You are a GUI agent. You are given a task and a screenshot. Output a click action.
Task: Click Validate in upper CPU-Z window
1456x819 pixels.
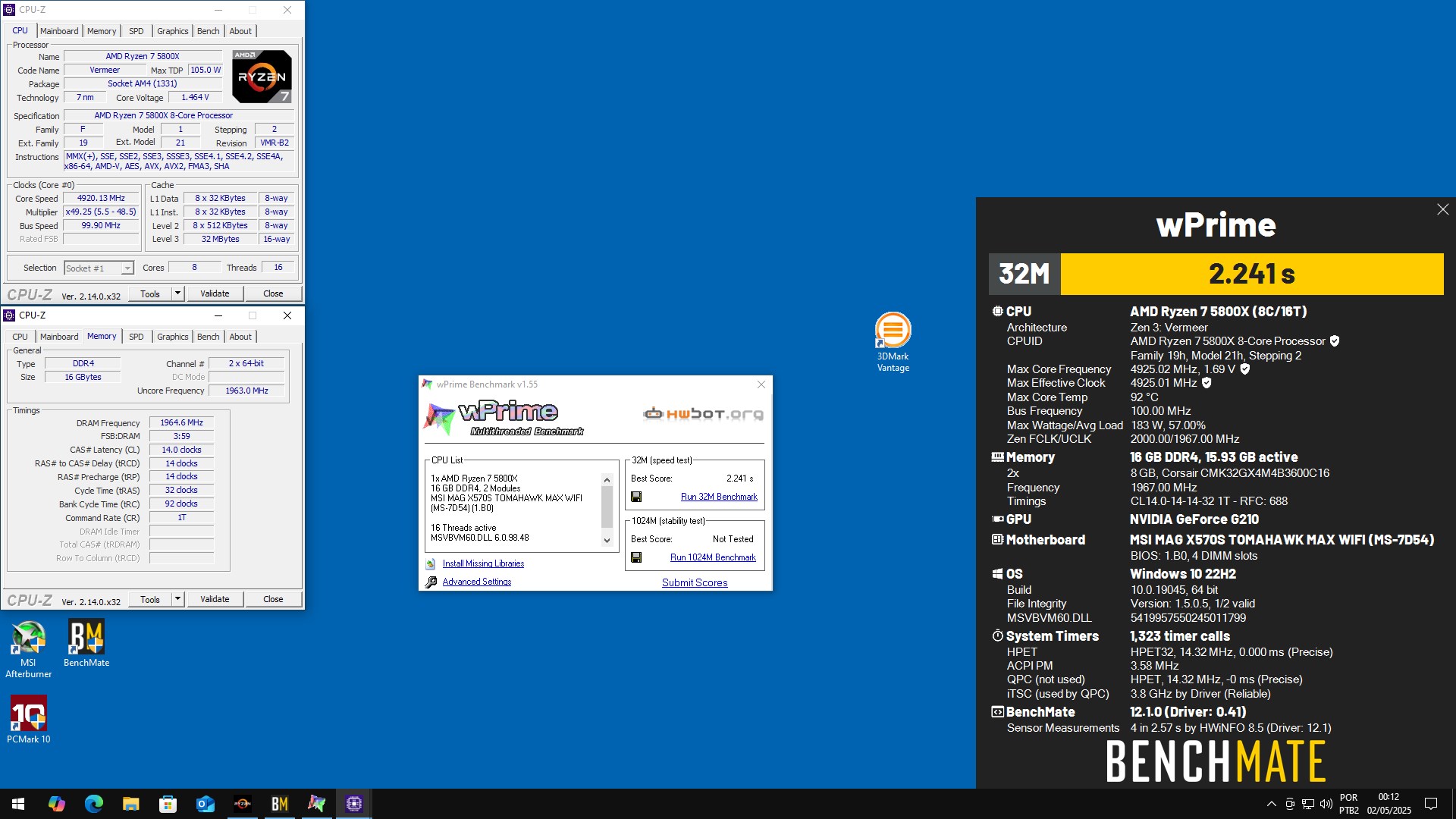tap(215, 293)
